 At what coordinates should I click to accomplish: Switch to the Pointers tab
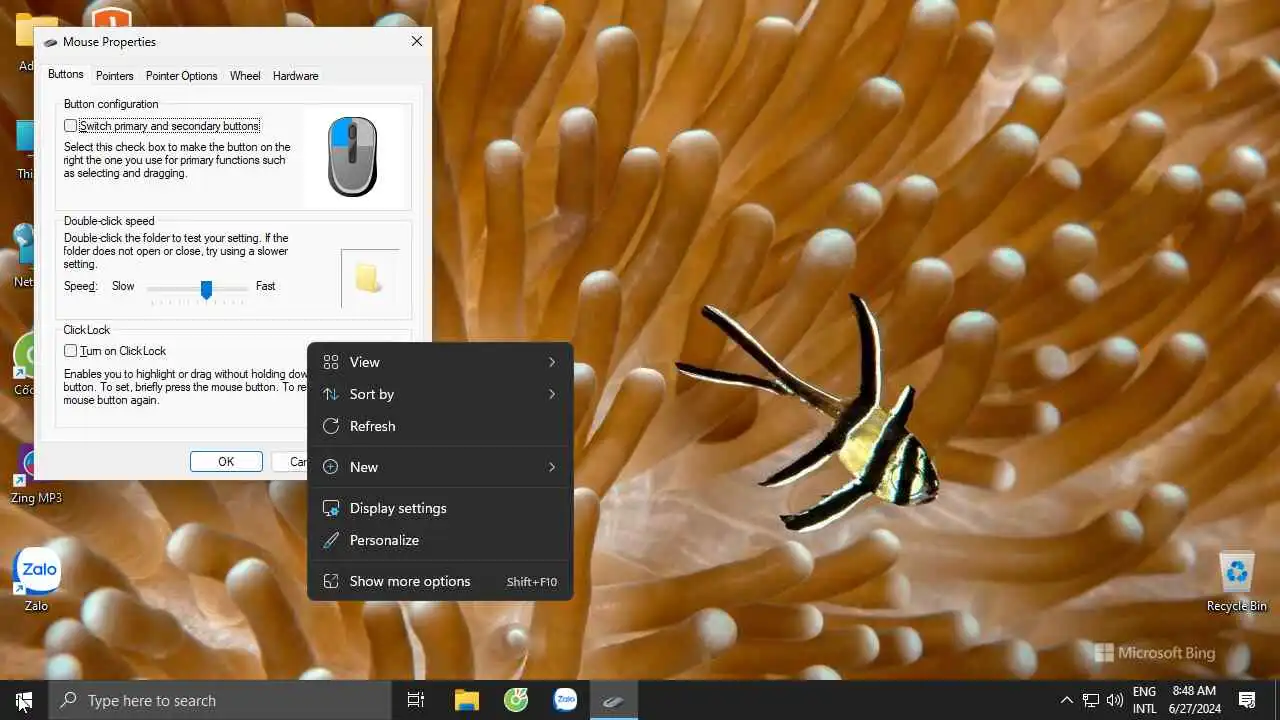[x=115, y=76]
